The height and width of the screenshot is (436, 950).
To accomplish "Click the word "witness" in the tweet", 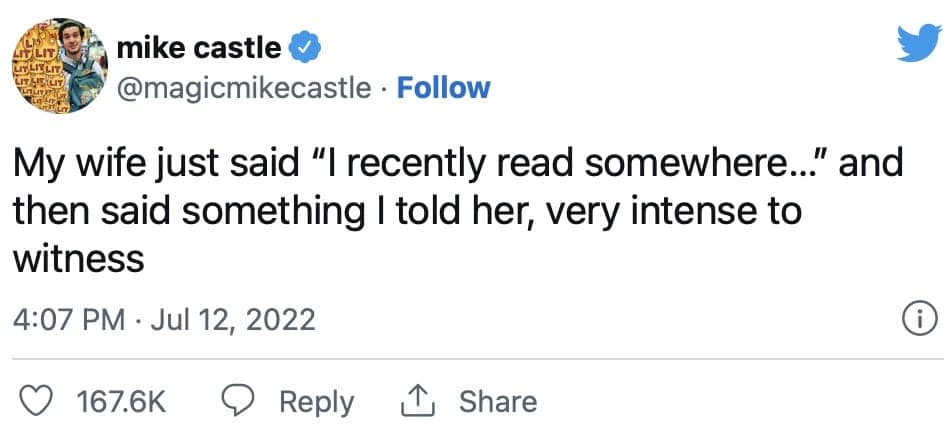I will (x=78, y=260).
